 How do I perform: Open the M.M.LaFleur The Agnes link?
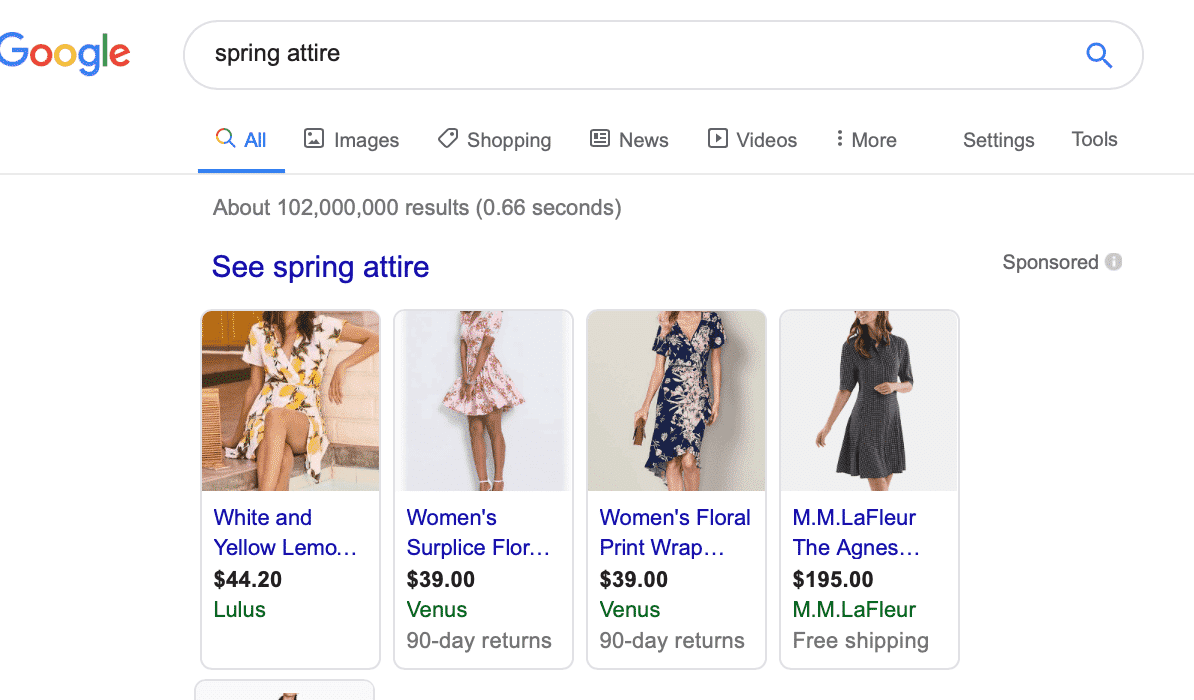(855, 532)
